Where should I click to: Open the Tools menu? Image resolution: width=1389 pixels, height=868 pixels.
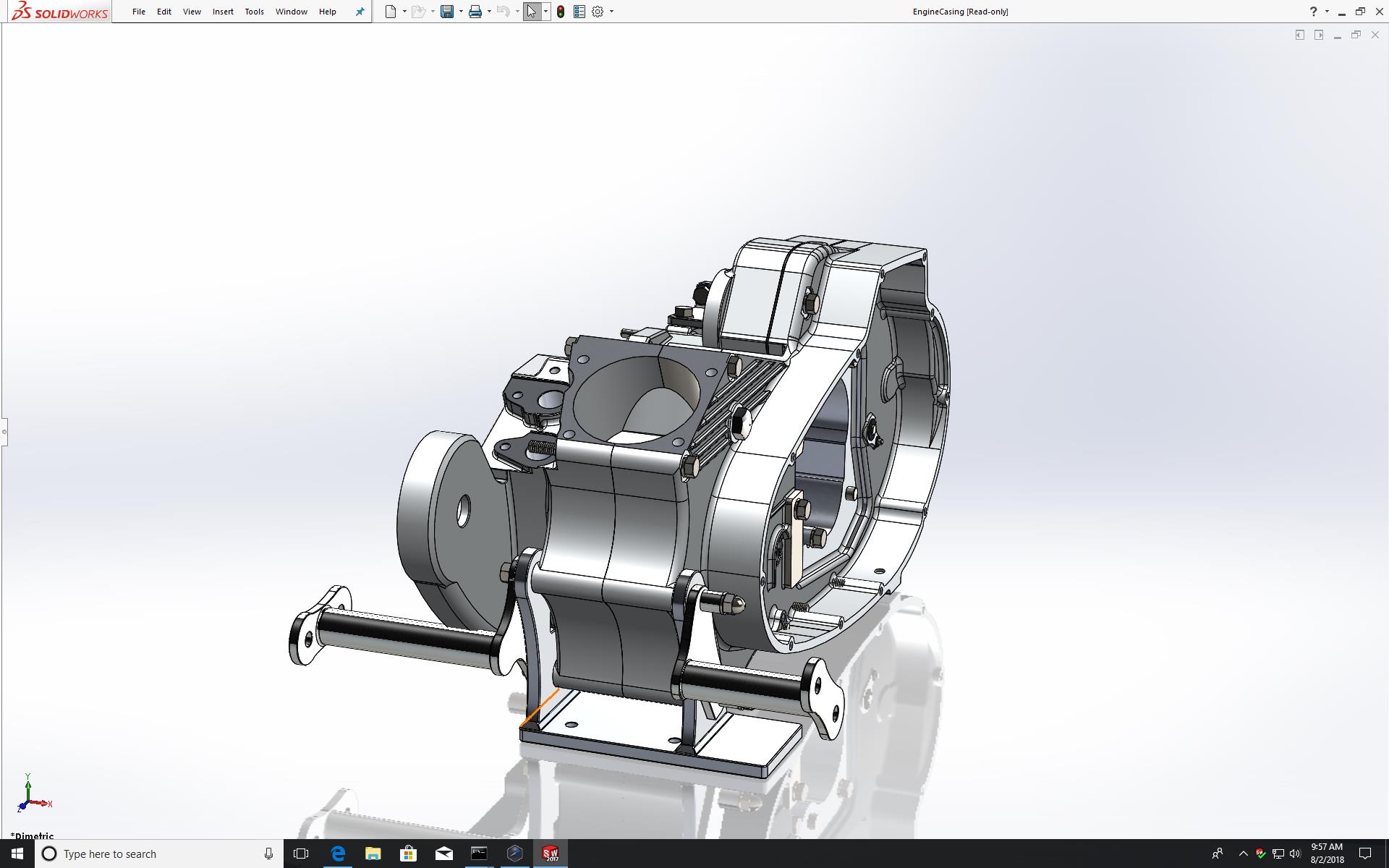point(254,12)
